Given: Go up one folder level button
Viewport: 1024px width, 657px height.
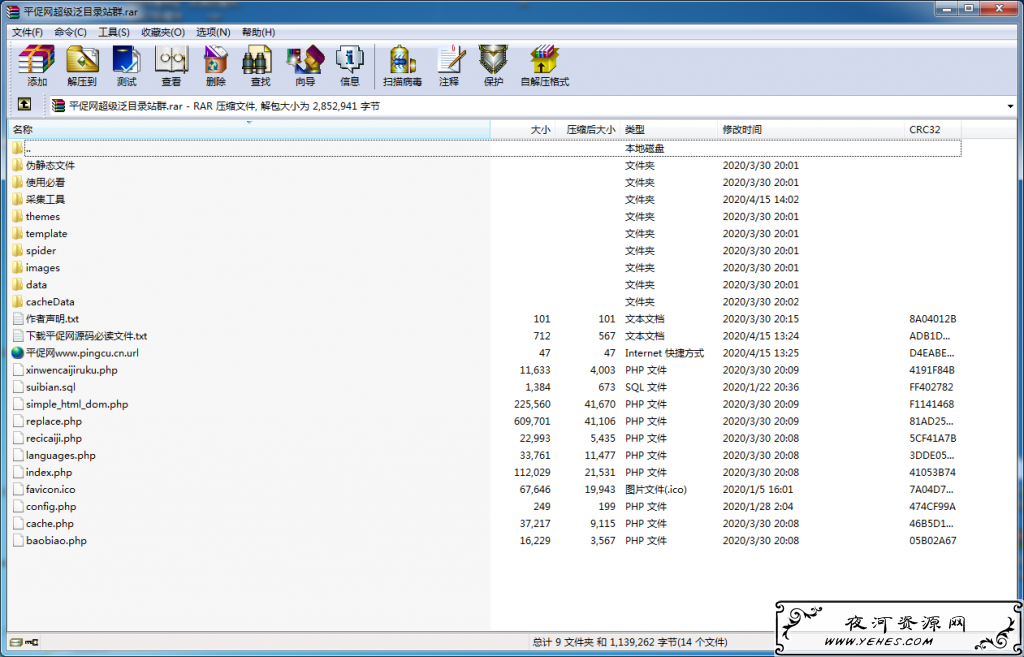Looking at the screenshot, I should tap(24, 104).
